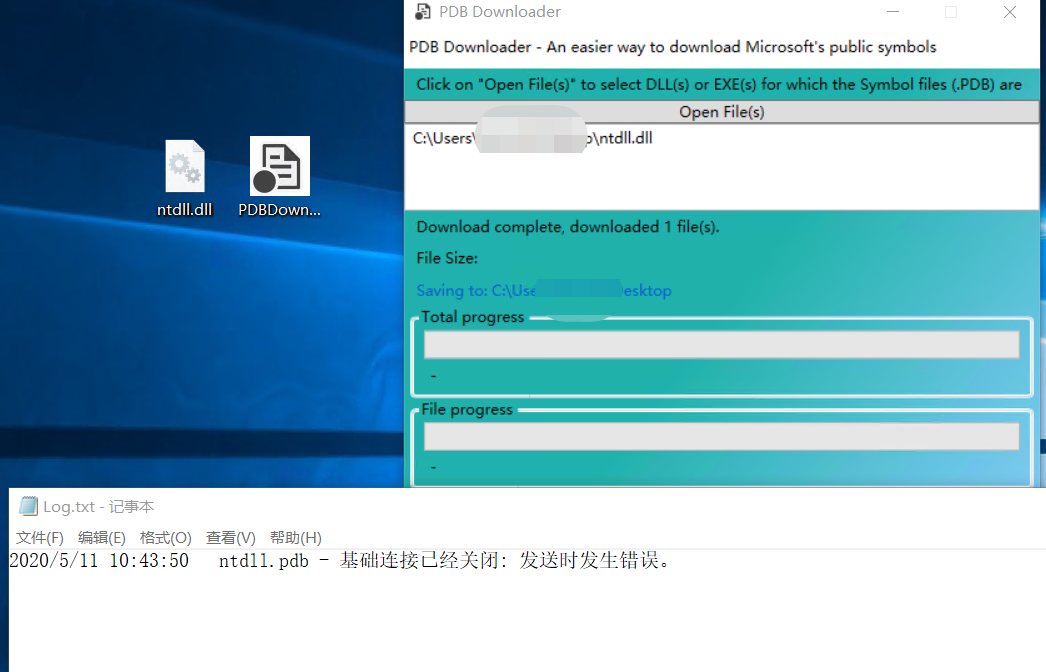Click the log line with ntdll.pdb error
This screenshot has width=1046, height=672.
(x=339, y=560)
